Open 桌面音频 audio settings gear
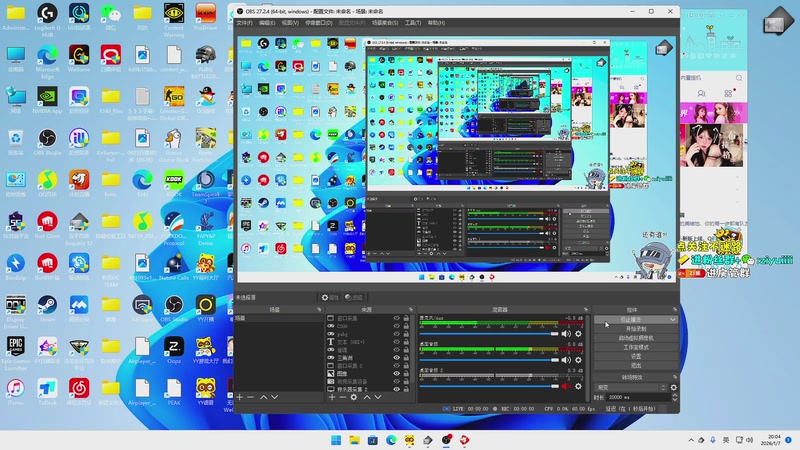Image resolution: width=800 pixels, height=450 pixels. coord(578,360)
